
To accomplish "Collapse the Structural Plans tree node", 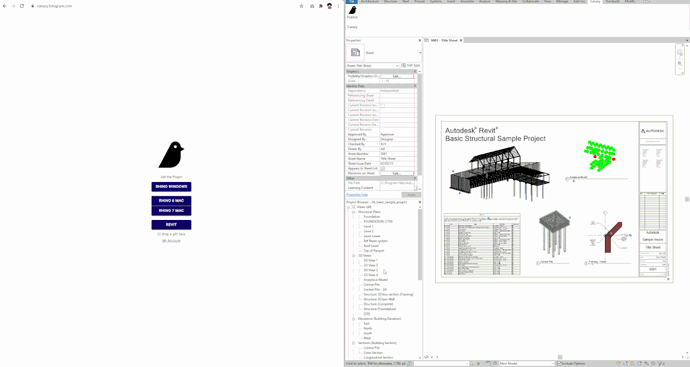I will point(353,212).
